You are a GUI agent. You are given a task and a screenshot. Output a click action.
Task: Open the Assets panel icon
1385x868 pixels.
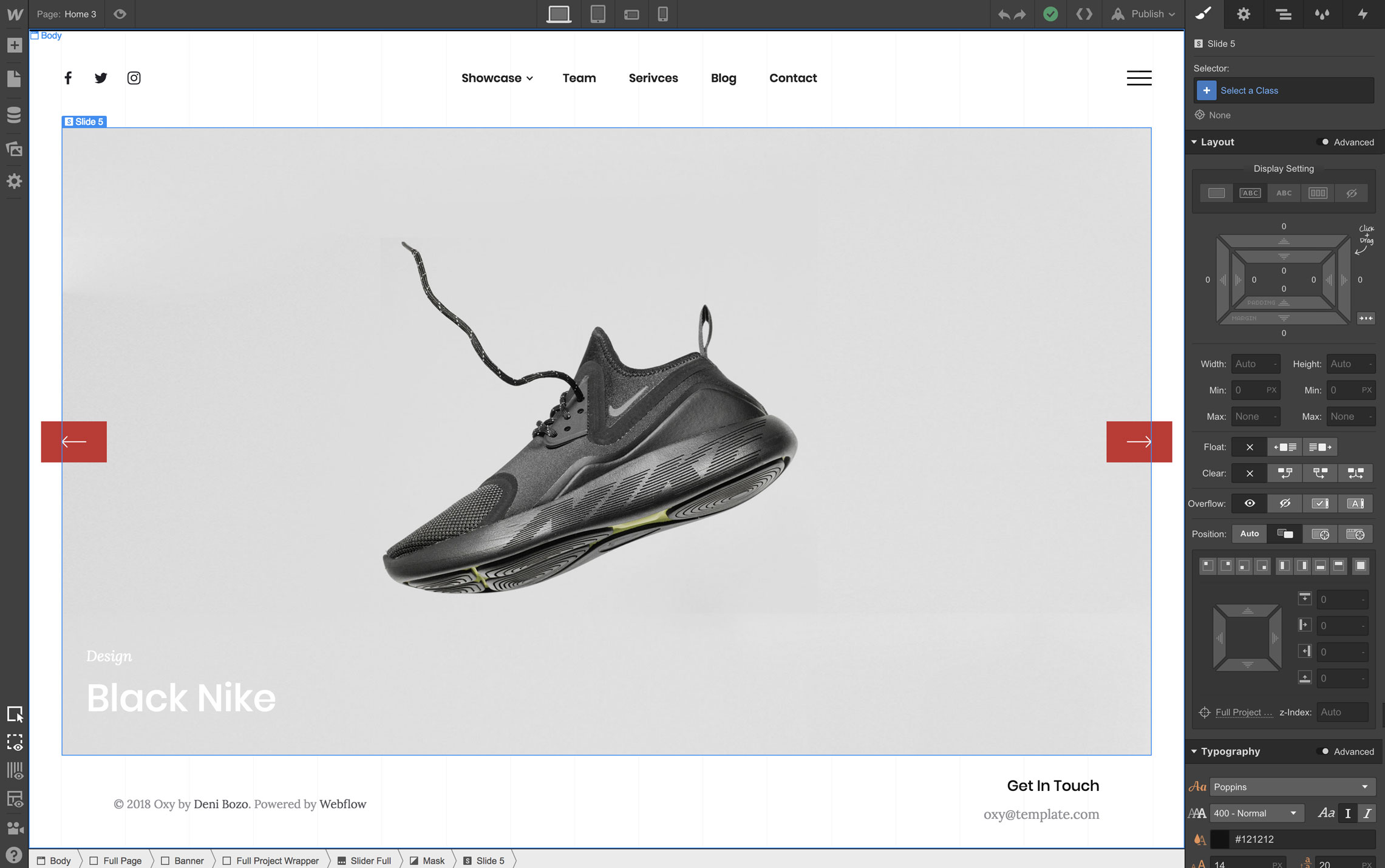[14, 148]
